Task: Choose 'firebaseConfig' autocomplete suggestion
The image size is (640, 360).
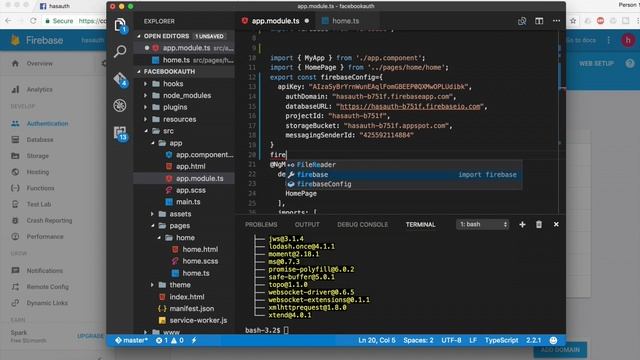Action: coord(404,184)
